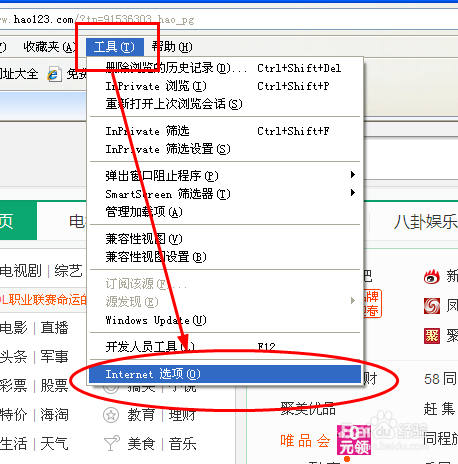The image size is (458, 464).
Task: Click the IE page icon in favorites bar
Action: (x=54, y=74)
